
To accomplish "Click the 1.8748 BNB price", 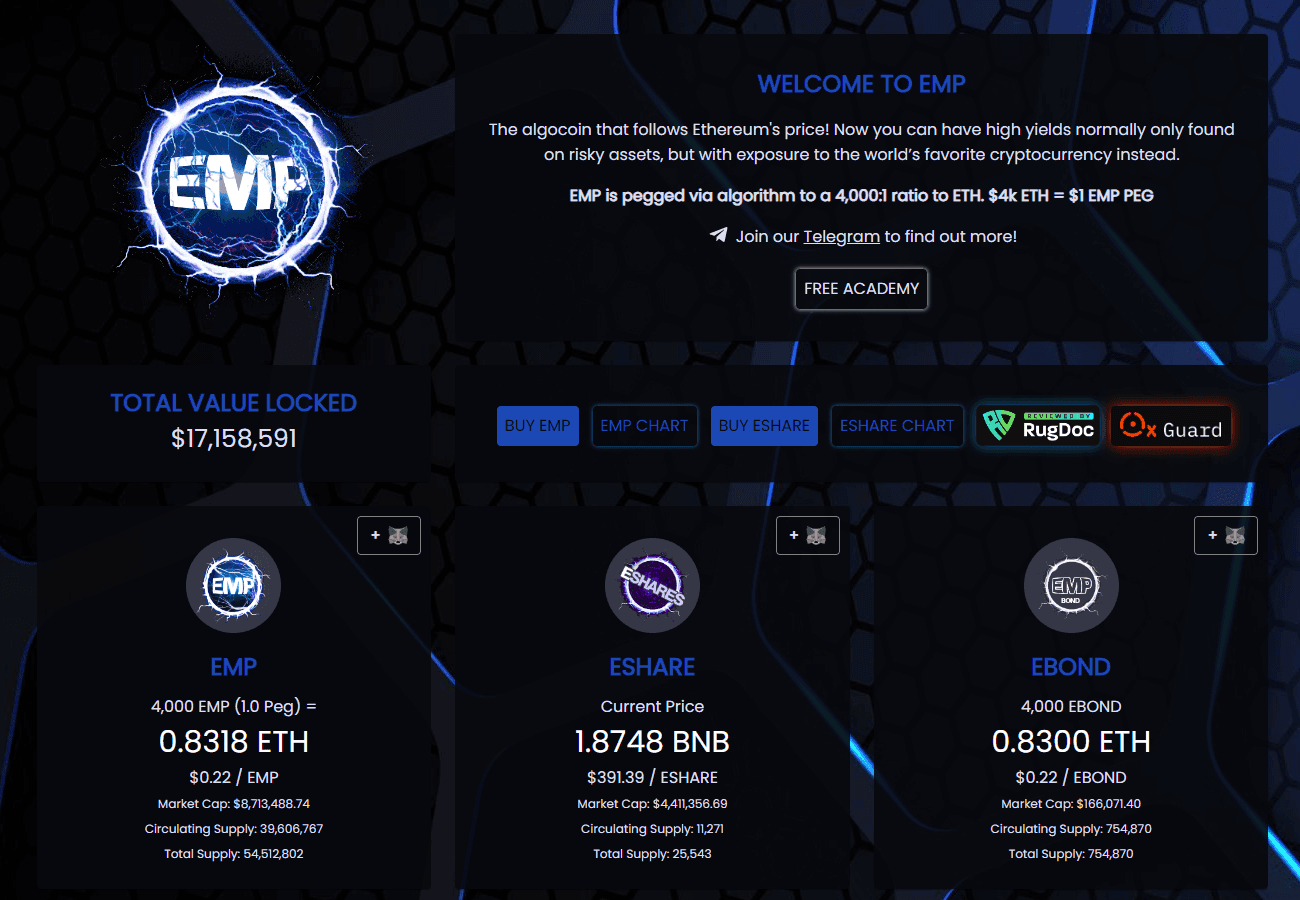I will pyautogui.click(x=652, y=741).
